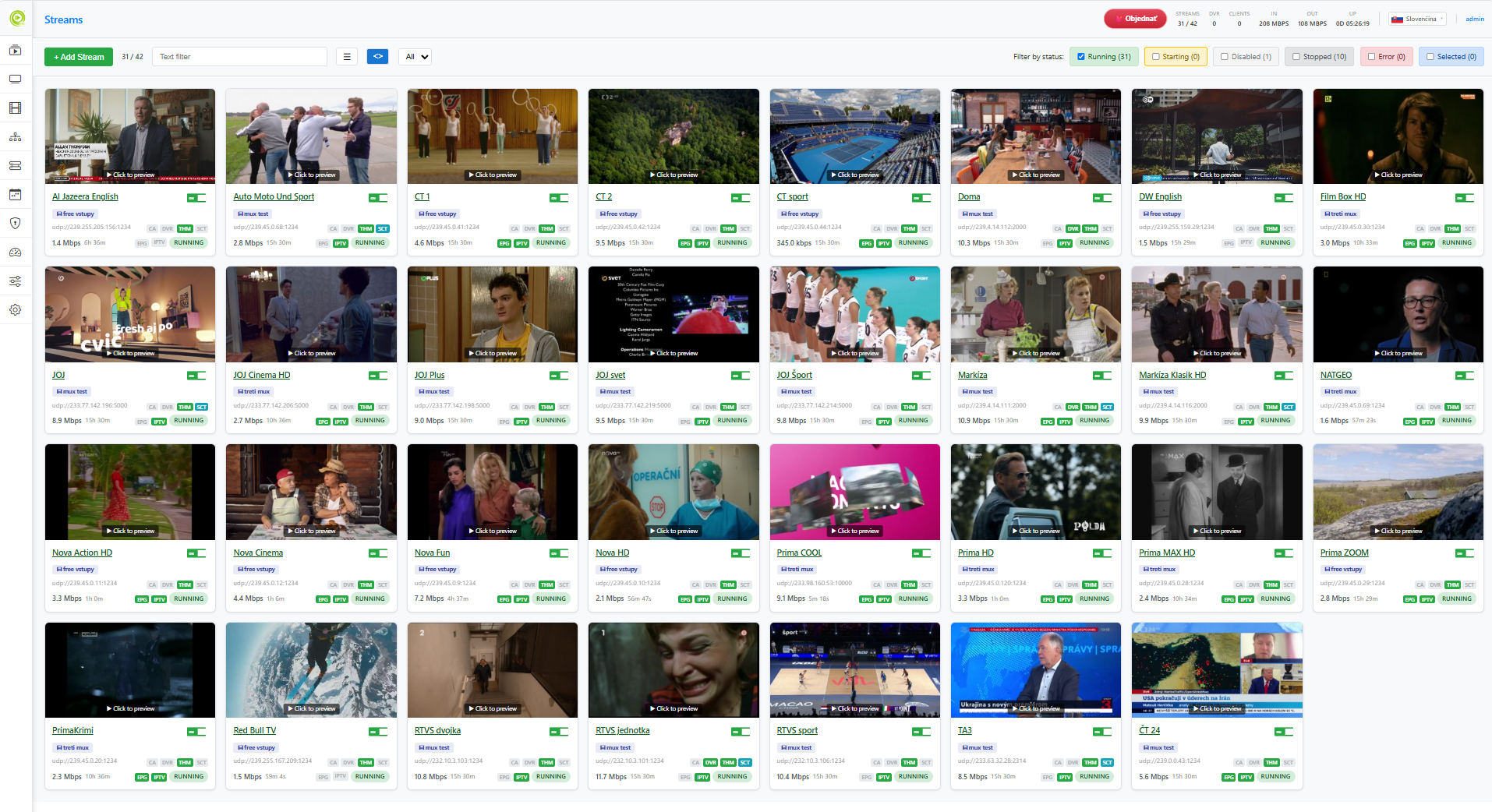Toggle the Prima ZOOM stream switch
The image size is (1492, 812).
tap(1465, 553)
